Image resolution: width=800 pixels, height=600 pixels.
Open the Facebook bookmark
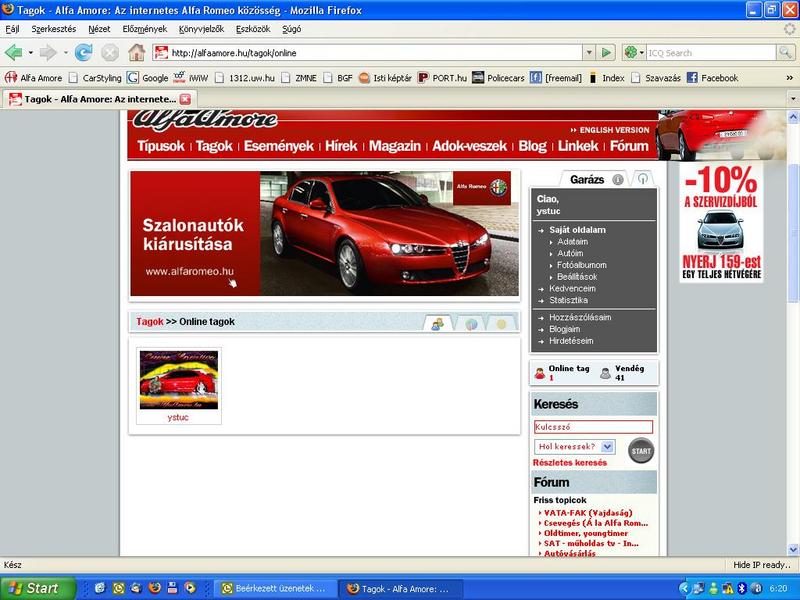pyautogui.click(x=712, y=78)
